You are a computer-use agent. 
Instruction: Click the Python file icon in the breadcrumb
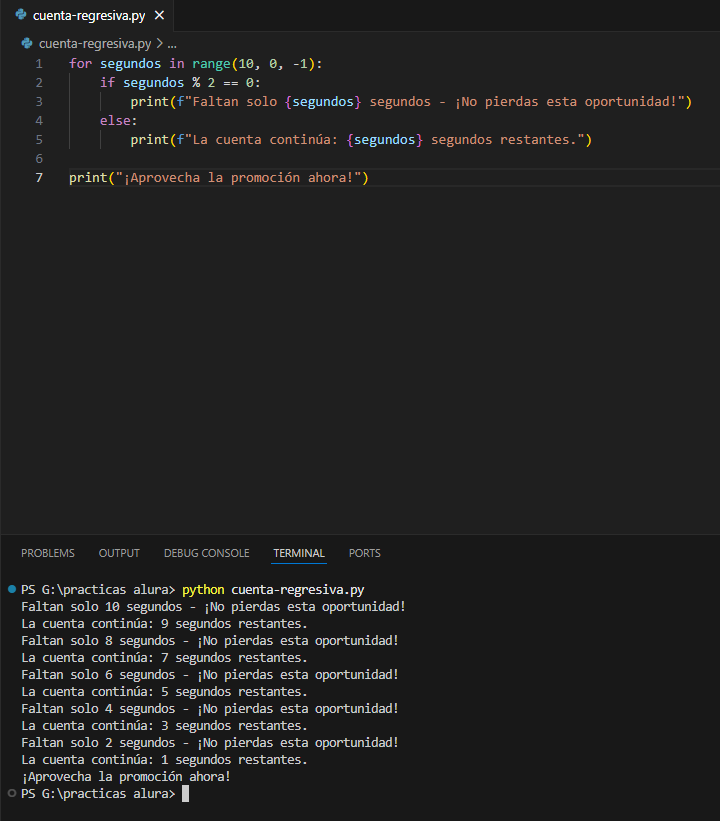27,44
